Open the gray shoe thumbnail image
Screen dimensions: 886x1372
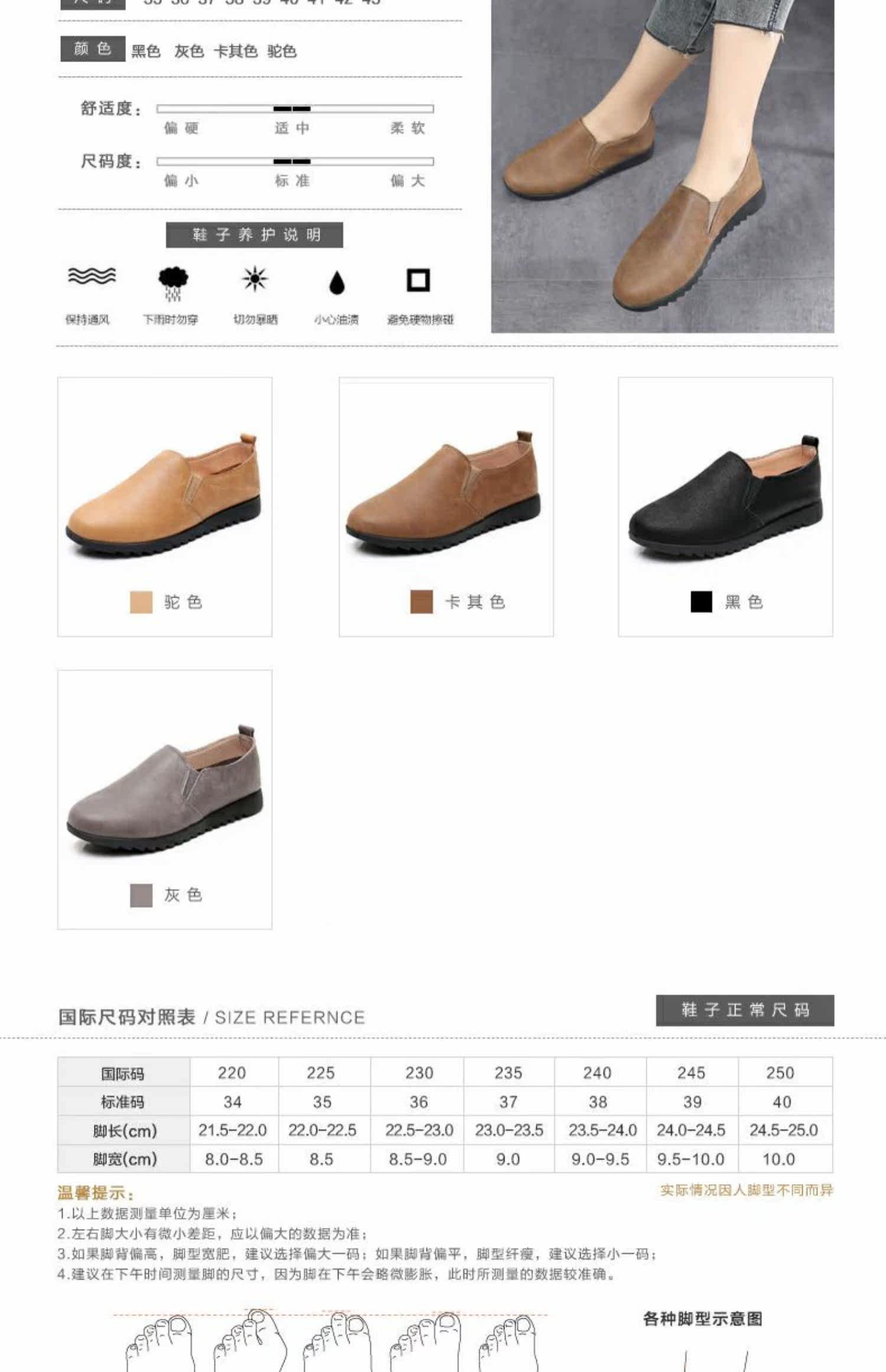(164, 788)
